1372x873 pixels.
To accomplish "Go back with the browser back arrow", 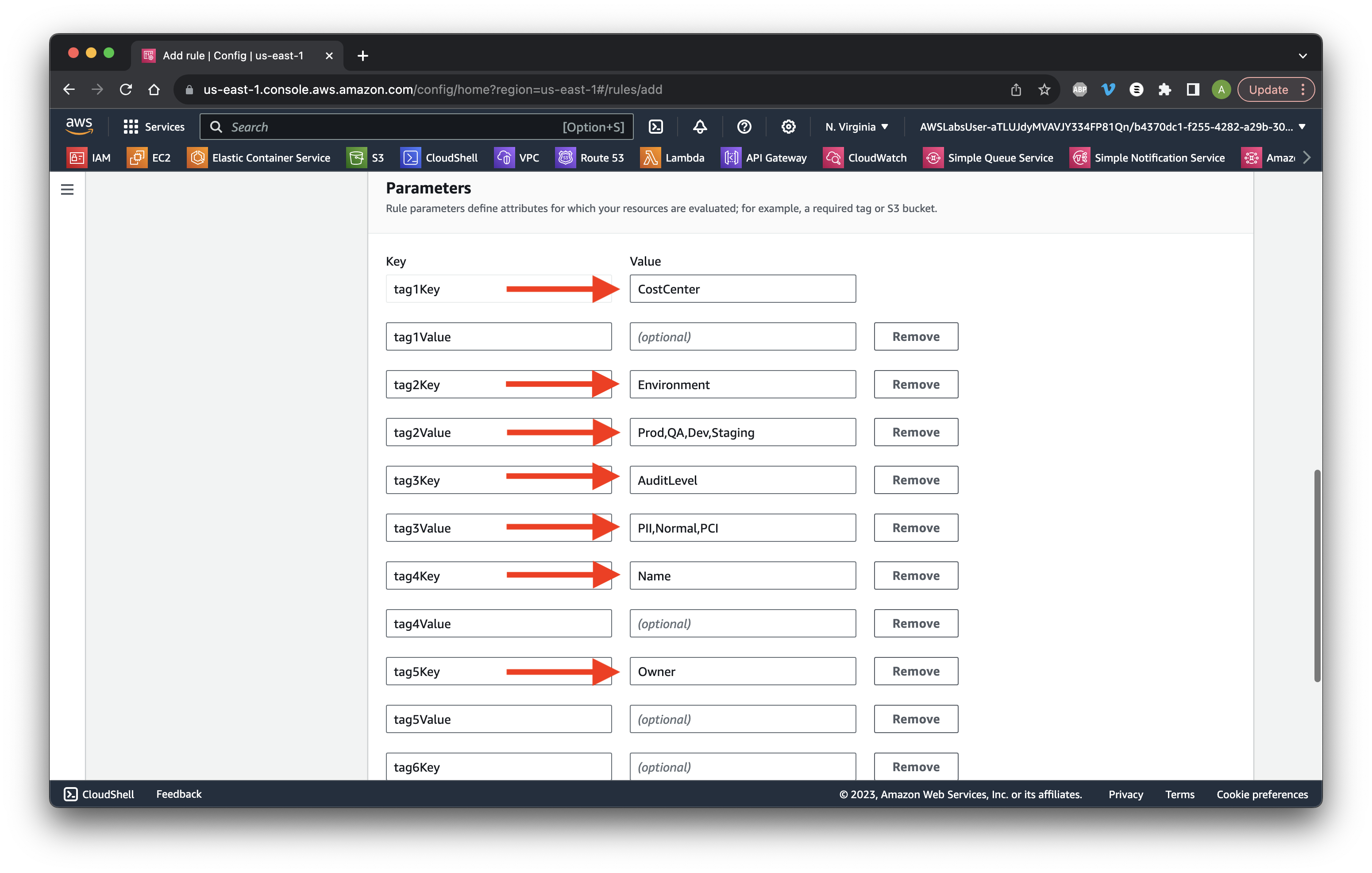I will click(69, 89).
